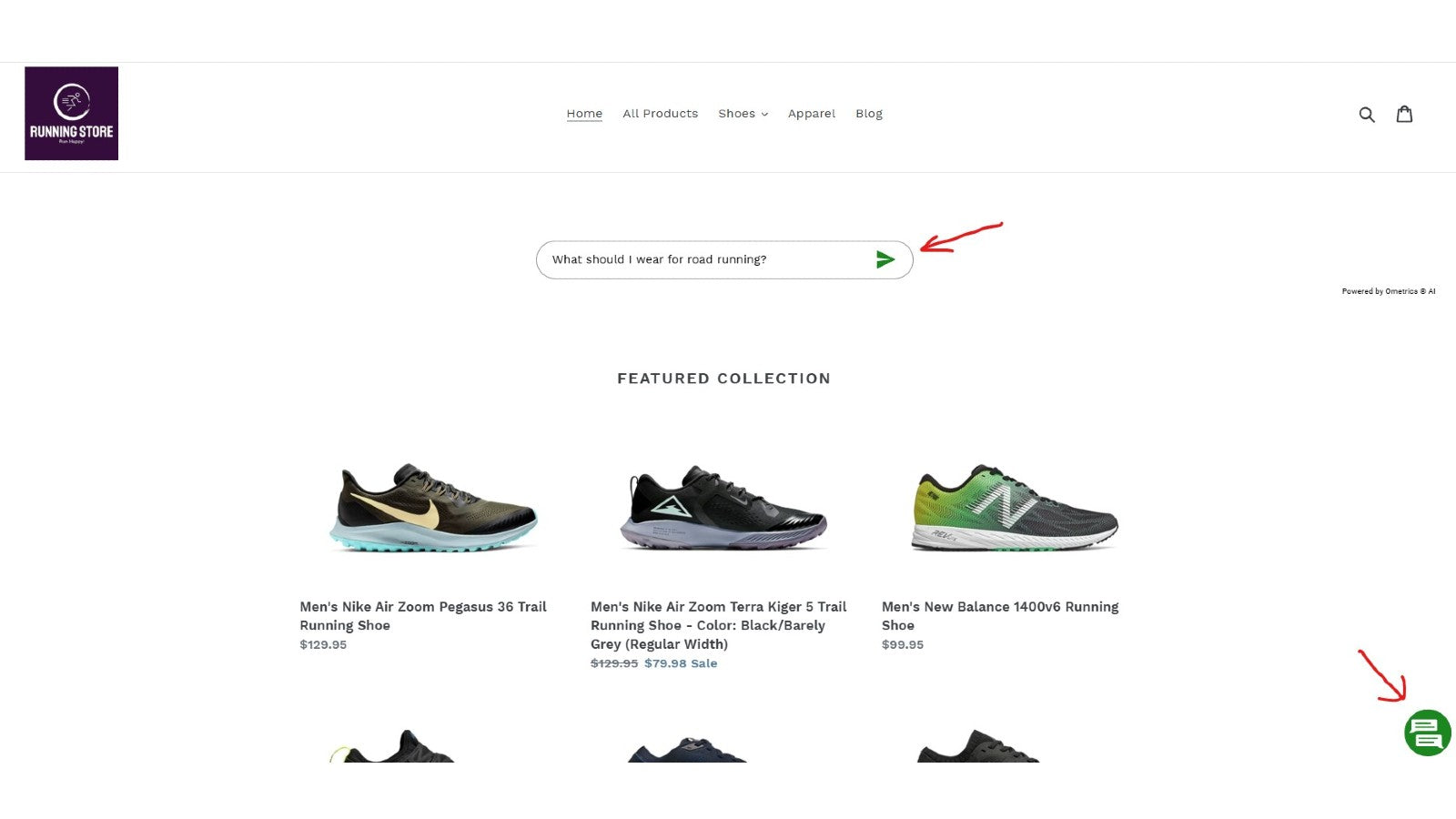The width and height of the screenshot is (1456, 819).
Task: Open the Blog page
Action: (x=869, y=114)
